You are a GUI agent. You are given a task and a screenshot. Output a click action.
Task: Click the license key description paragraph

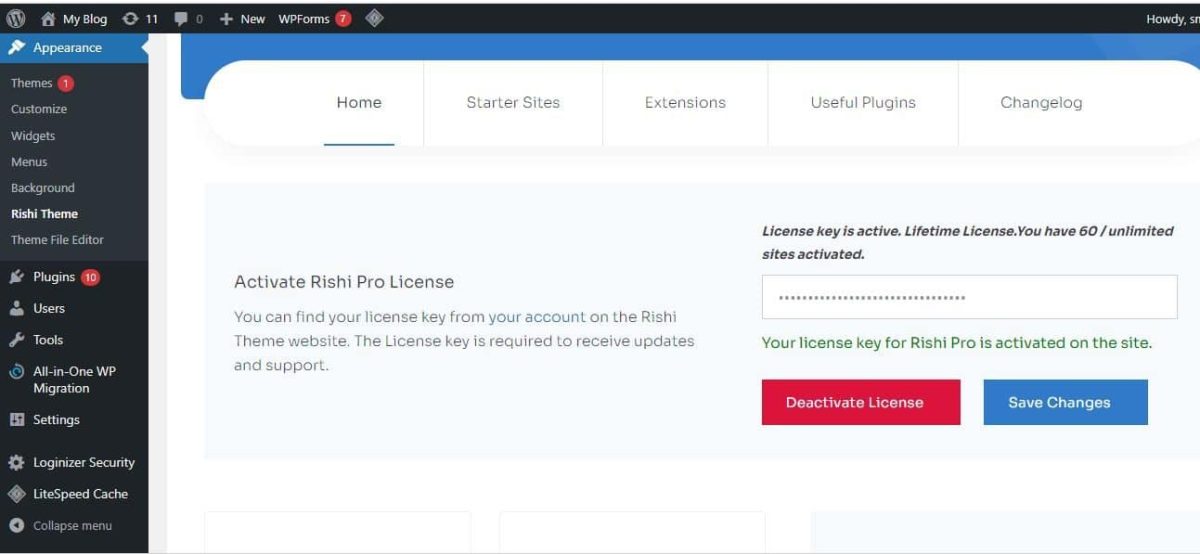coord(464,341)
